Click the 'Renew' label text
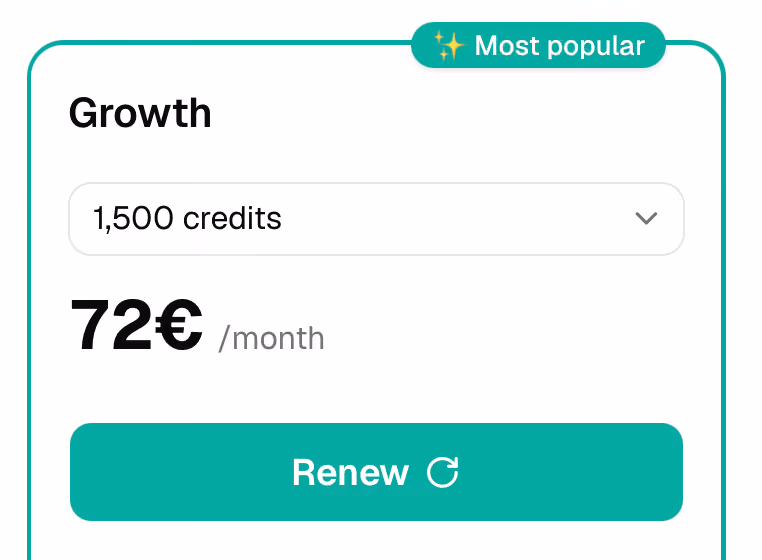 [350, 472]
